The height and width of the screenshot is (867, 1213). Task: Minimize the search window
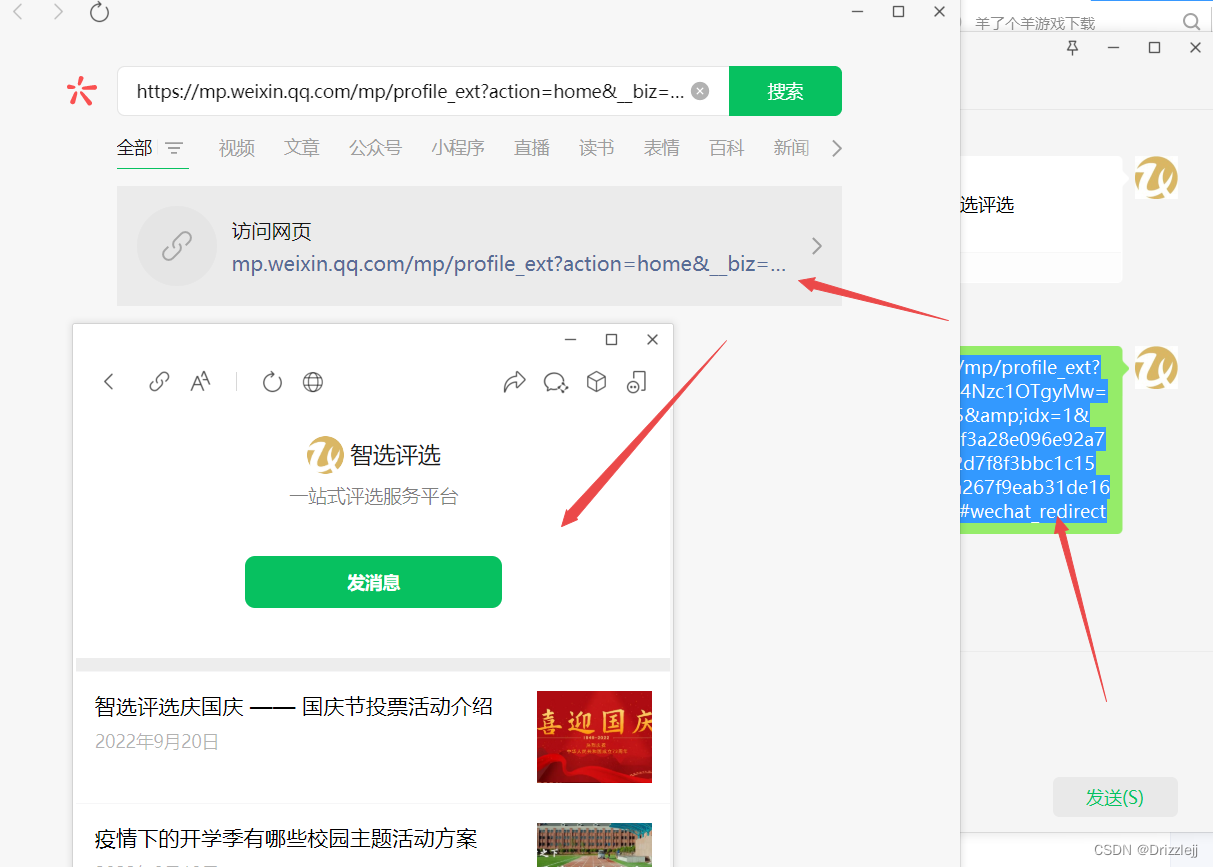point(858,12)
